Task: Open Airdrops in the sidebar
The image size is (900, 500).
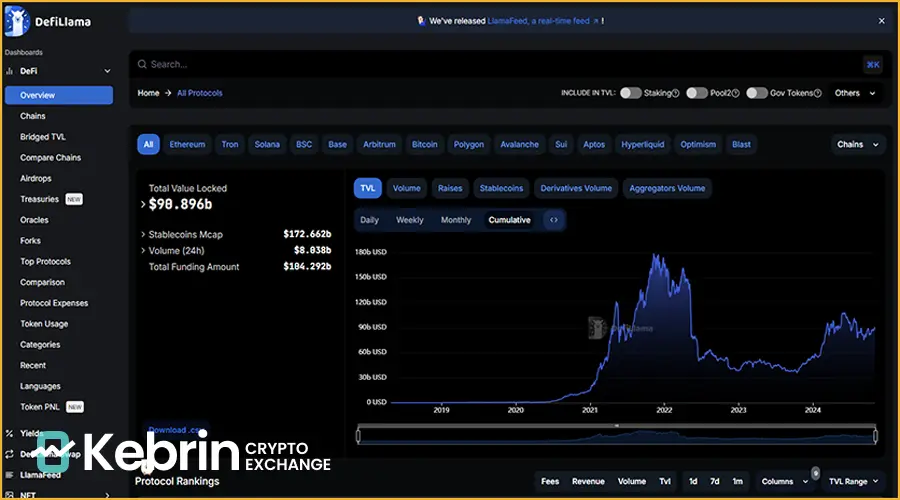Action: pos(36,179)
